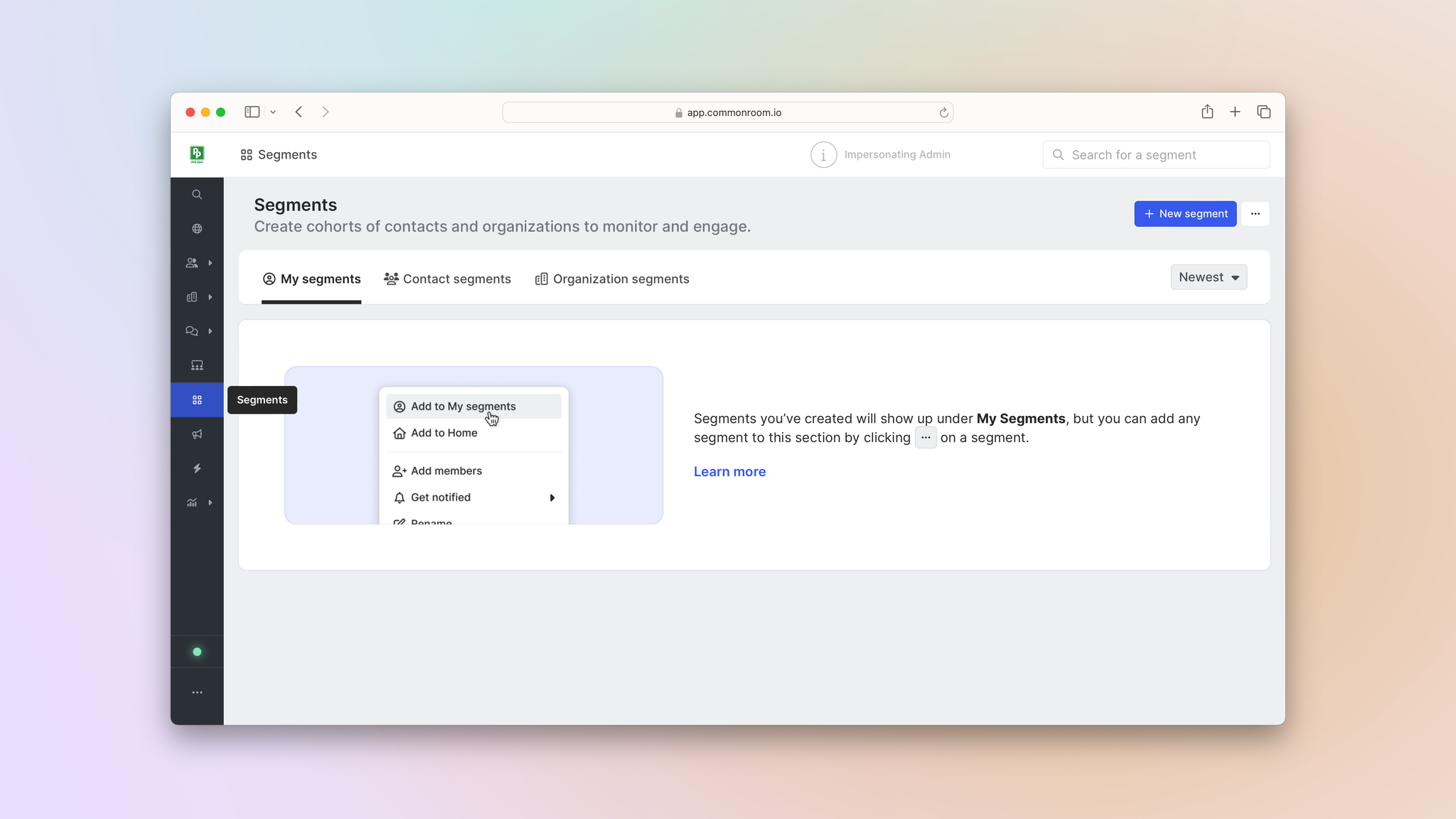This screenshot has width=1456, height=819.
Task: Open the globe icon in the sidebar
Action: [x=197, y=228]
